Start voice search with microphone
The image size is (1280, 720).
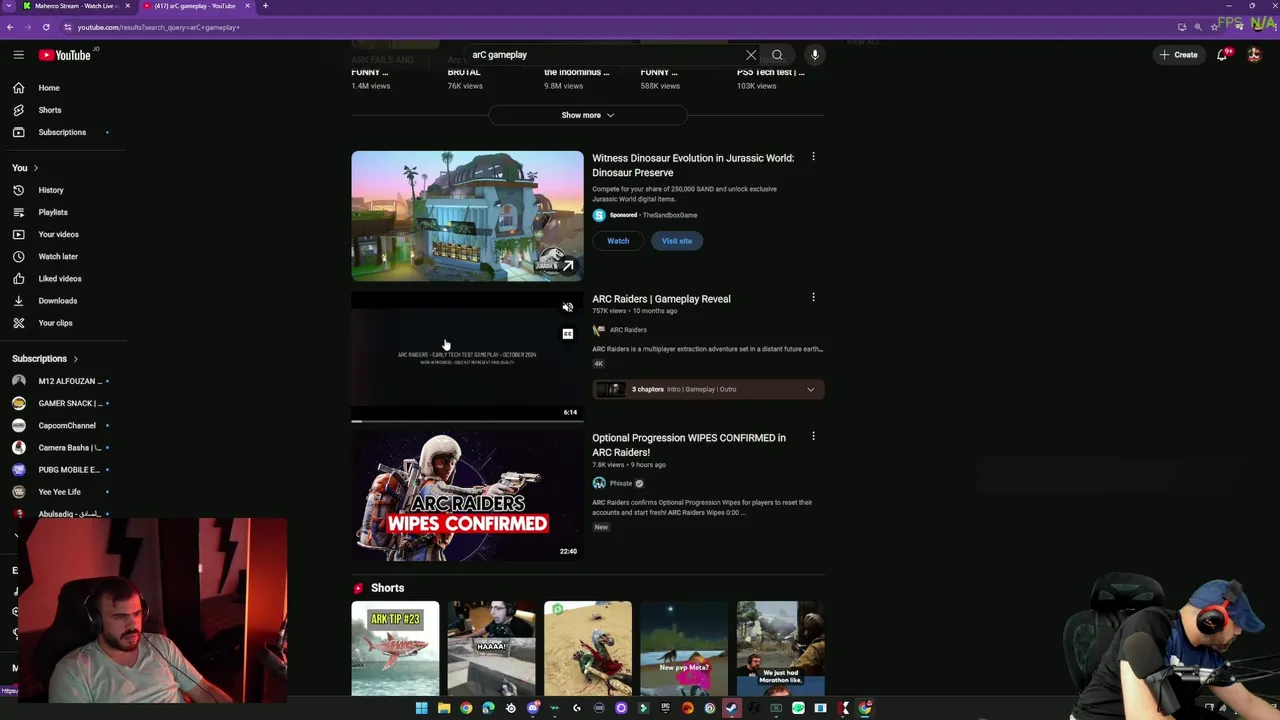815,55
